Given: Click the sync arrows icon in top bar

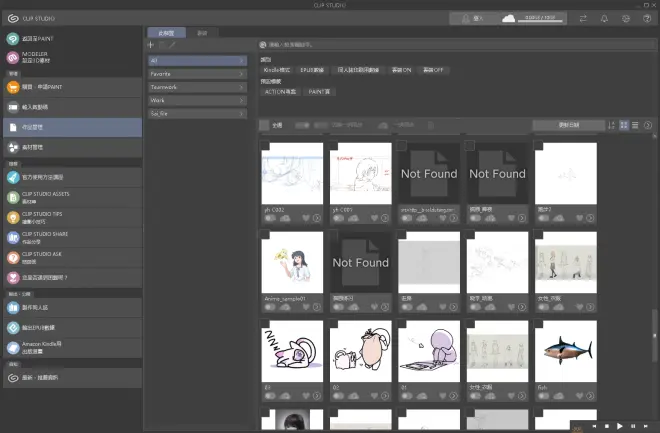Looking at the screenshot, I should (583, 19).
